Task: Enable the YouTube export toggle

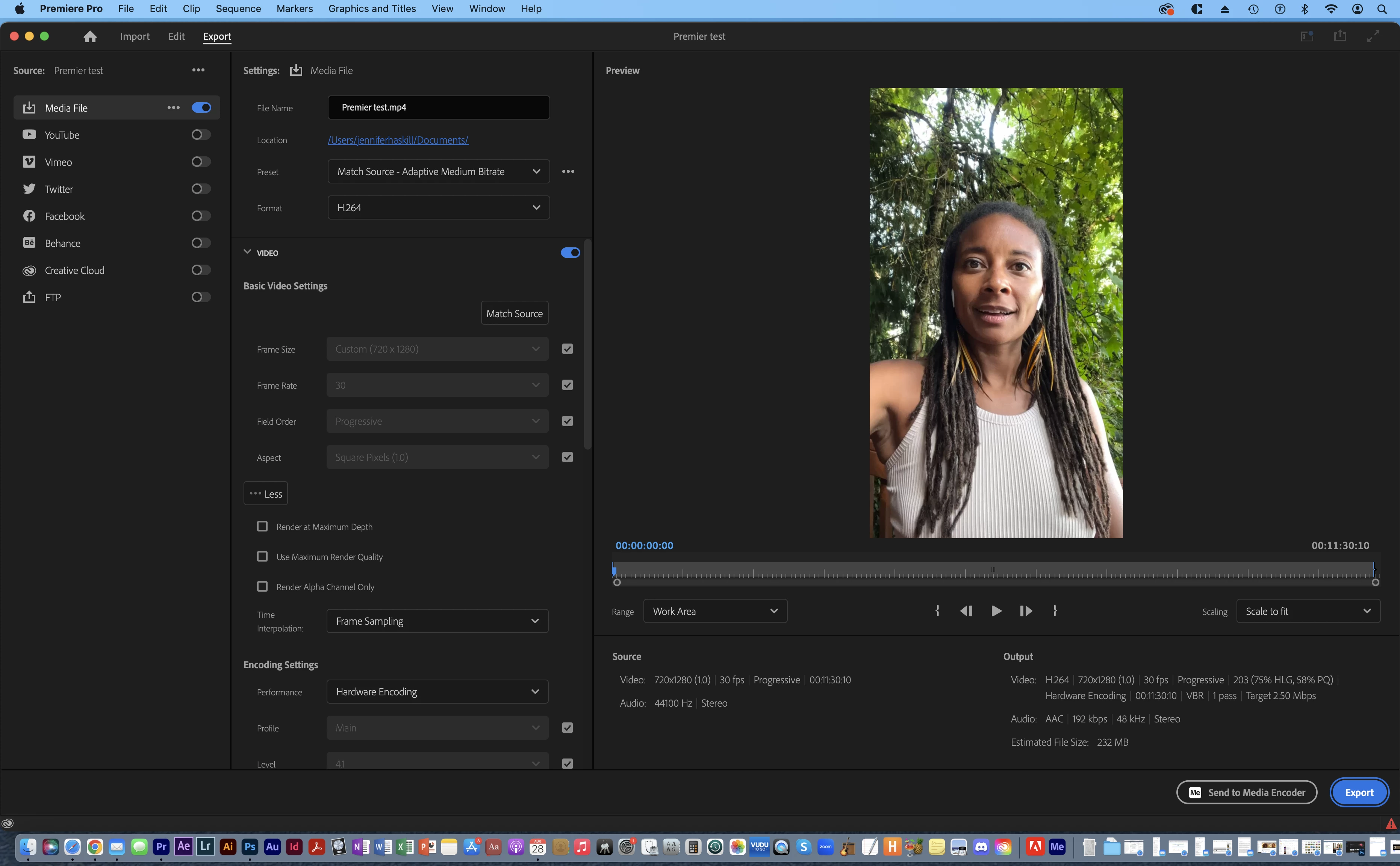Action: click(201, 135)
